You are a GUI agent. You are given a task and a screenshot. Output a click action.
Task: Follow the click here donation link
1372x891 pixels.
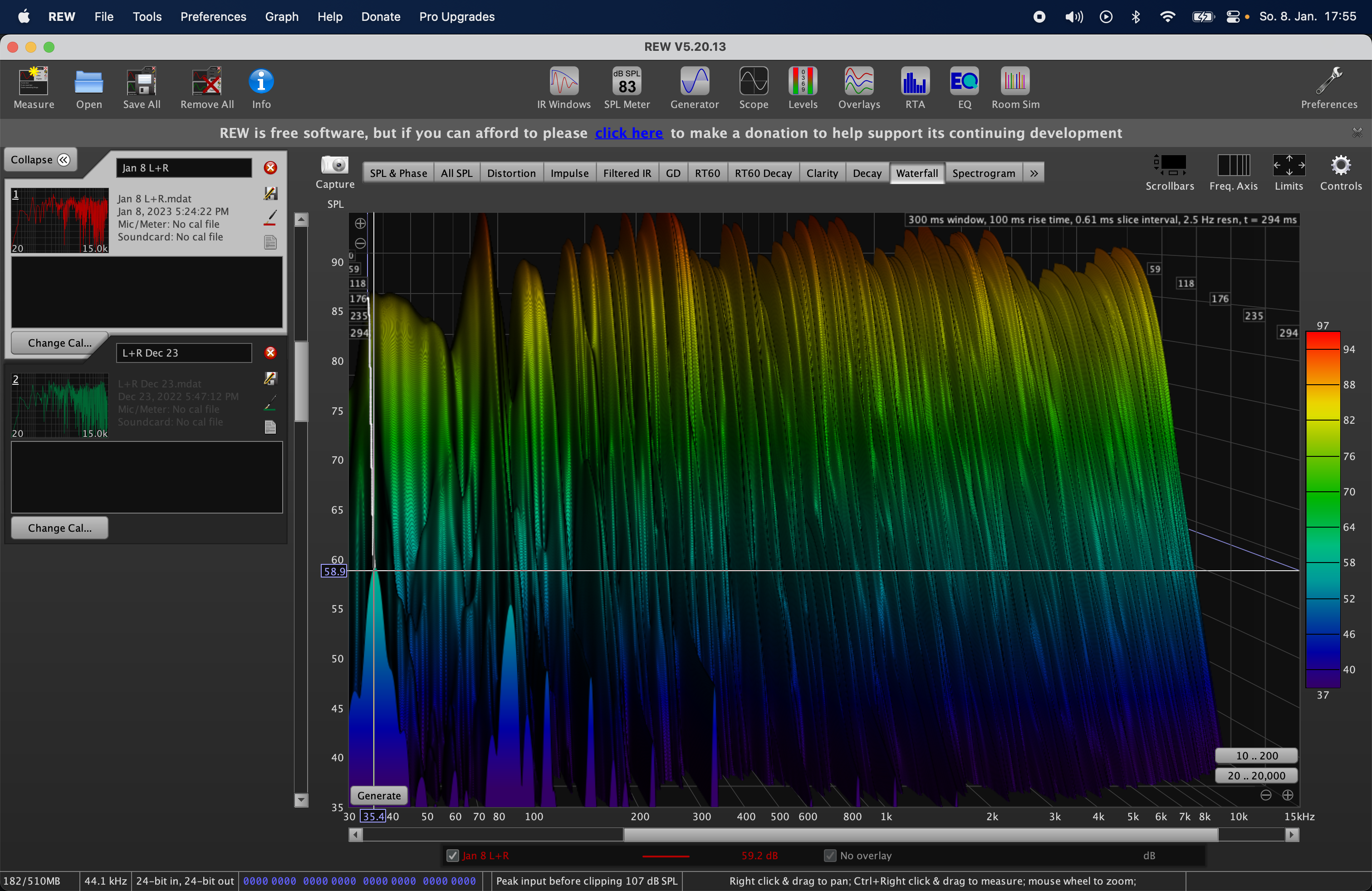click(628, 133)
